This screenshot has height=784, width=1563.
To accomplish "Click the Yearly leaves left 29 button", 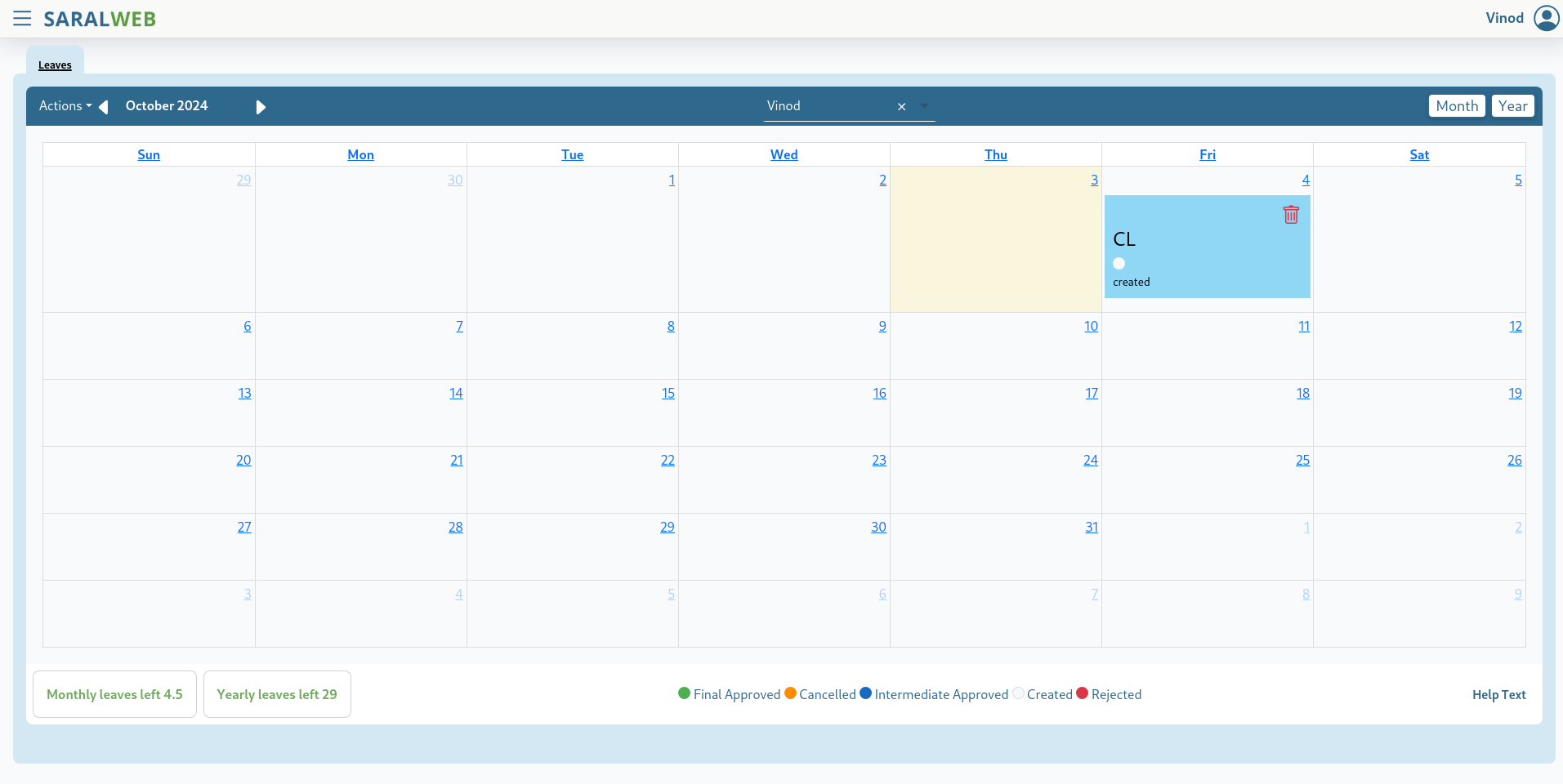I will coord(277,694).
